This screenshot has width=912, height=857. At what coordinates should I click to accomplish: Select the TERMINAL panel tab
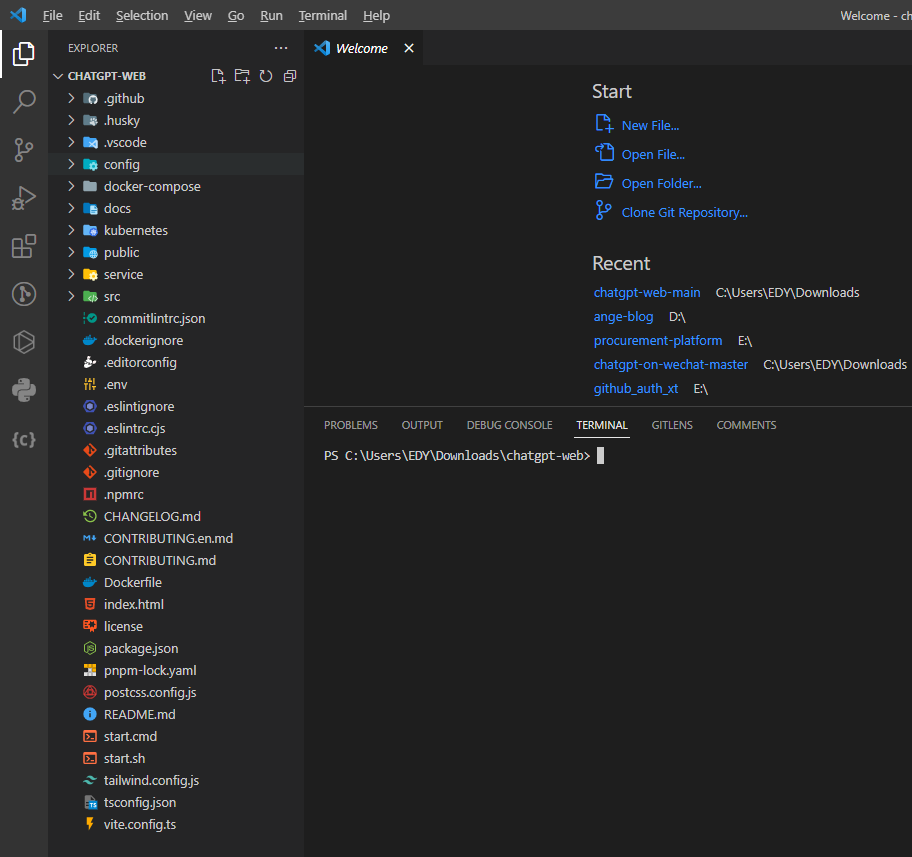pos(602,425)
